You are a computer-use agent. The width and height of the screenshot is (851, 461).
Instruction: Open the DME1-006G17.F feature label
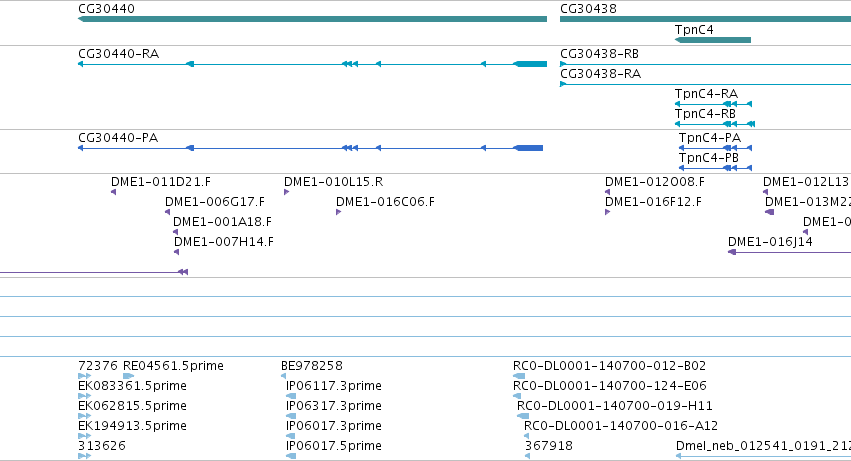click(x=215, y=202)
